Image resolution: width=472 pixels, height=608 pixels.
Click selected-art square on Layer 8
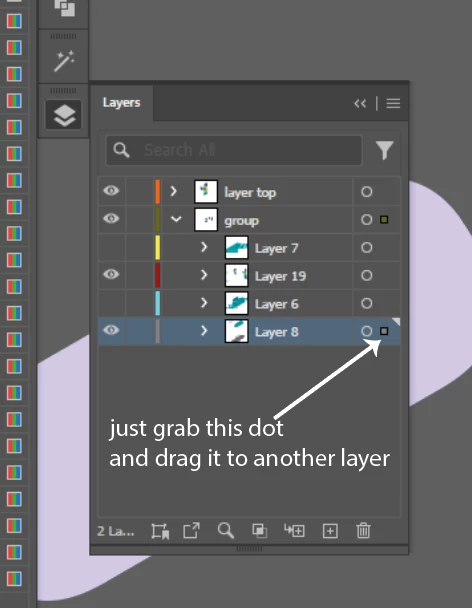[384, 331]
